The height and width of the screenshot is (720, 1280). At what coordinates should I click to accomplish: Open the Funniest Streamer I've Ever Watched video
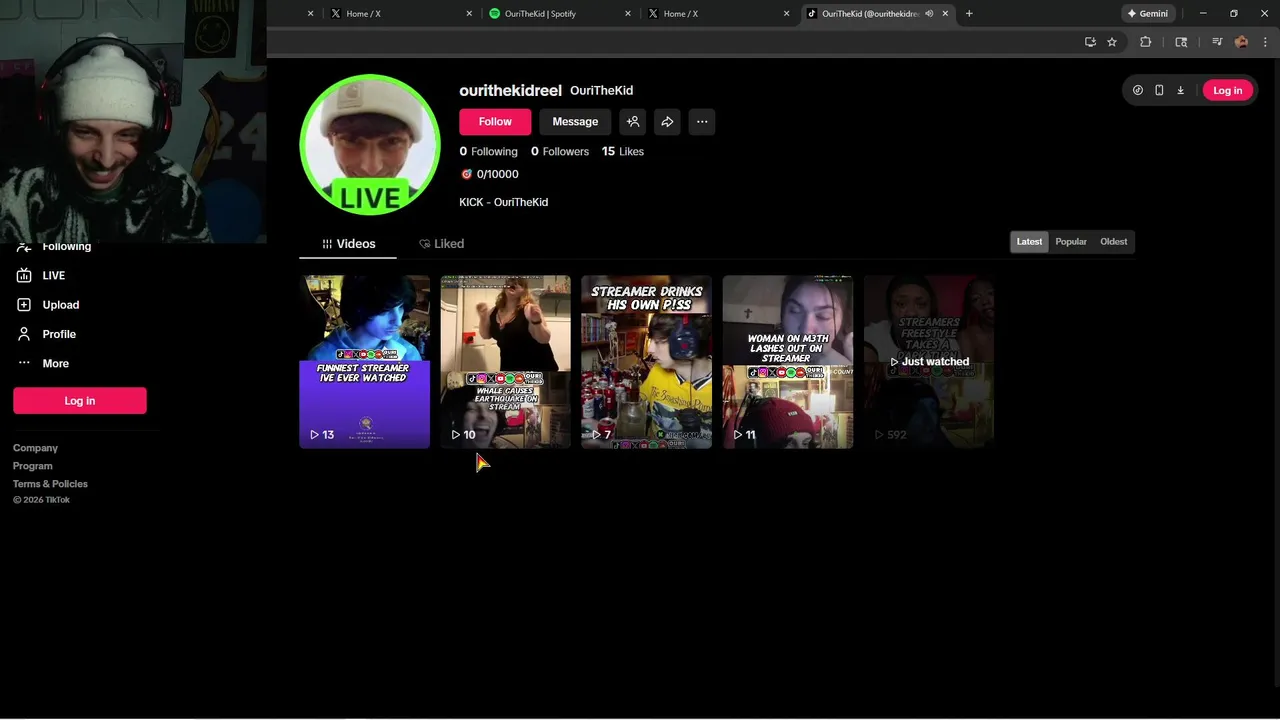pyautogui.click(x=365, y=362)
